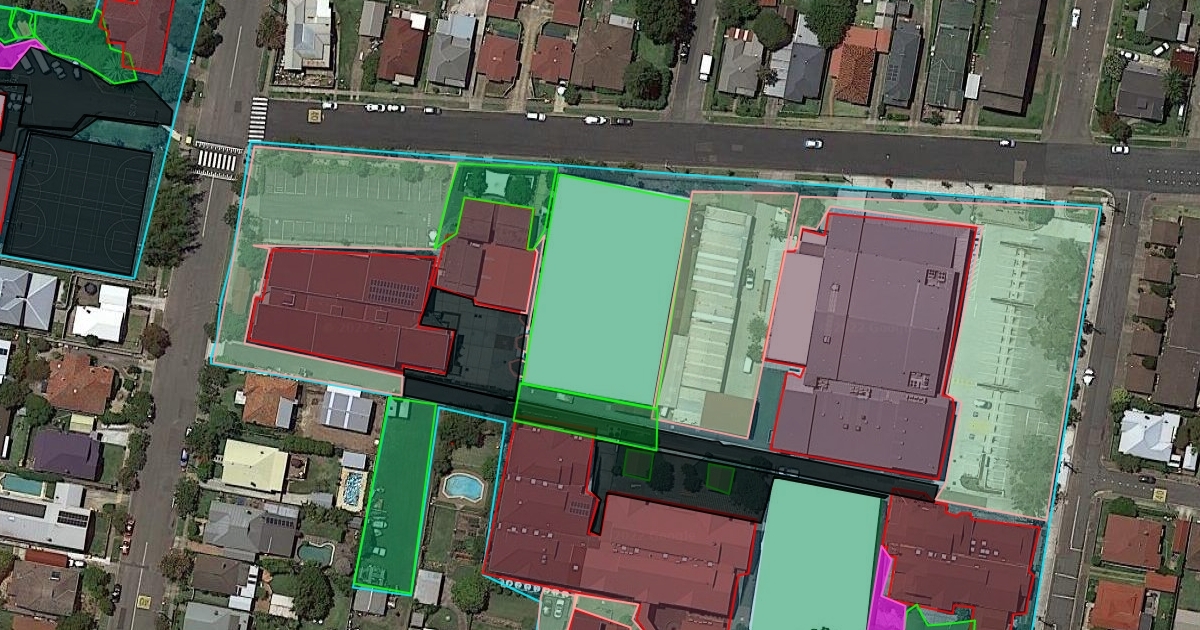This screenshot has width=1200, height=630.
Task: Click the dark sports court area at the far left
Action: [x=75, y=200]
